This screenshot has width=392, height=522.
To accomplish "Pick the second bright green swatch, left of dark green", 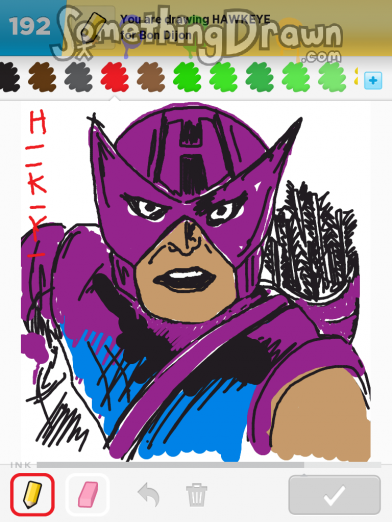I will [223, 78].
